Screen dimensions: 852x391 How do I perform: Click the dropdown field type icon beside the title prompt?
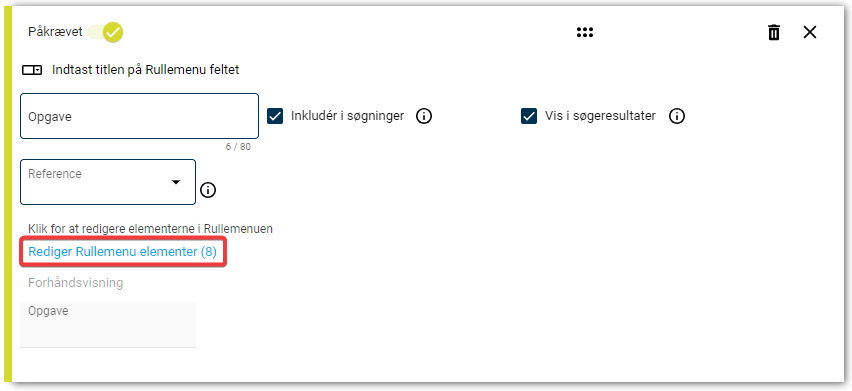32,70
